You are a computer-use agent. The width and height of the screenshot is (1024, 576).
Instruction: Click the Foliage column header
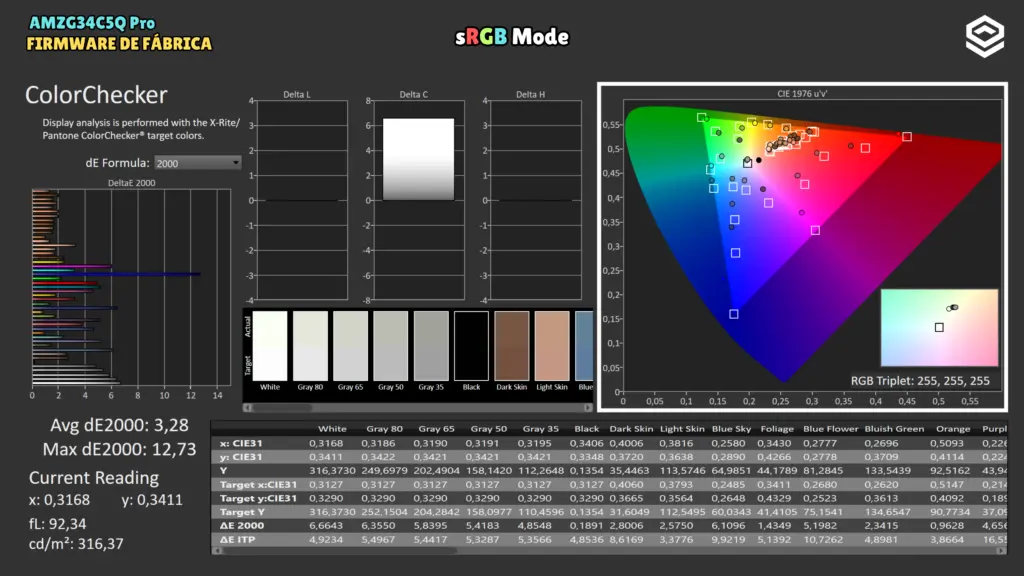(x=777, y=429)
